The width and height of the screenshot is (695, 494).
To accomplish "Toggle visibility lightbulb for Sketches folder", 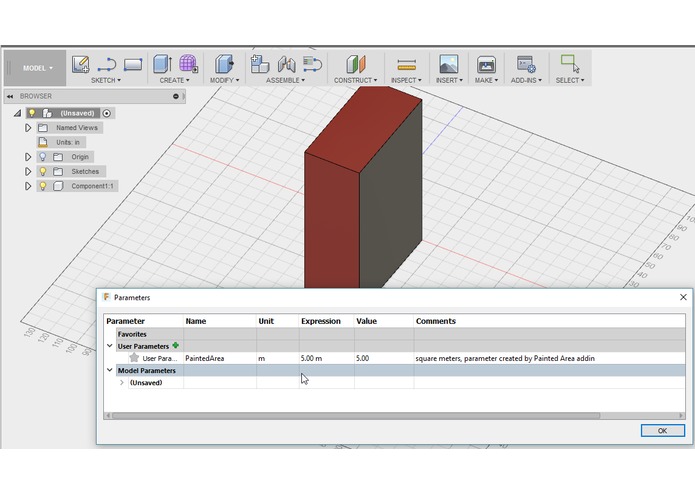I will [43, 171].
